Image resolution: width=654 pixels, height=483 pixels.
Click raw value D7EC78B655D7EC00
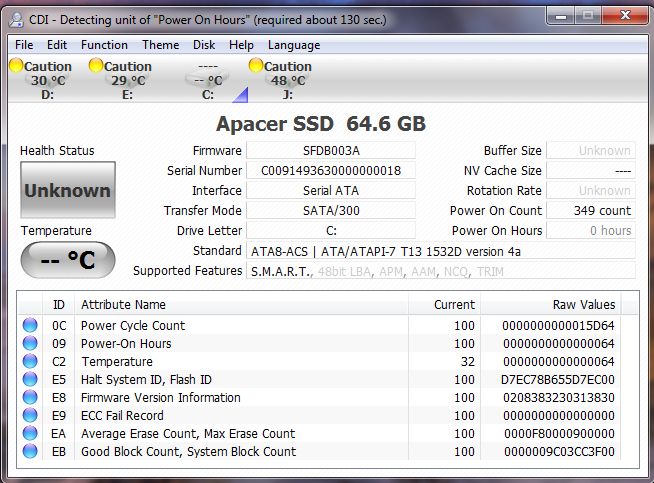[558, 380]
